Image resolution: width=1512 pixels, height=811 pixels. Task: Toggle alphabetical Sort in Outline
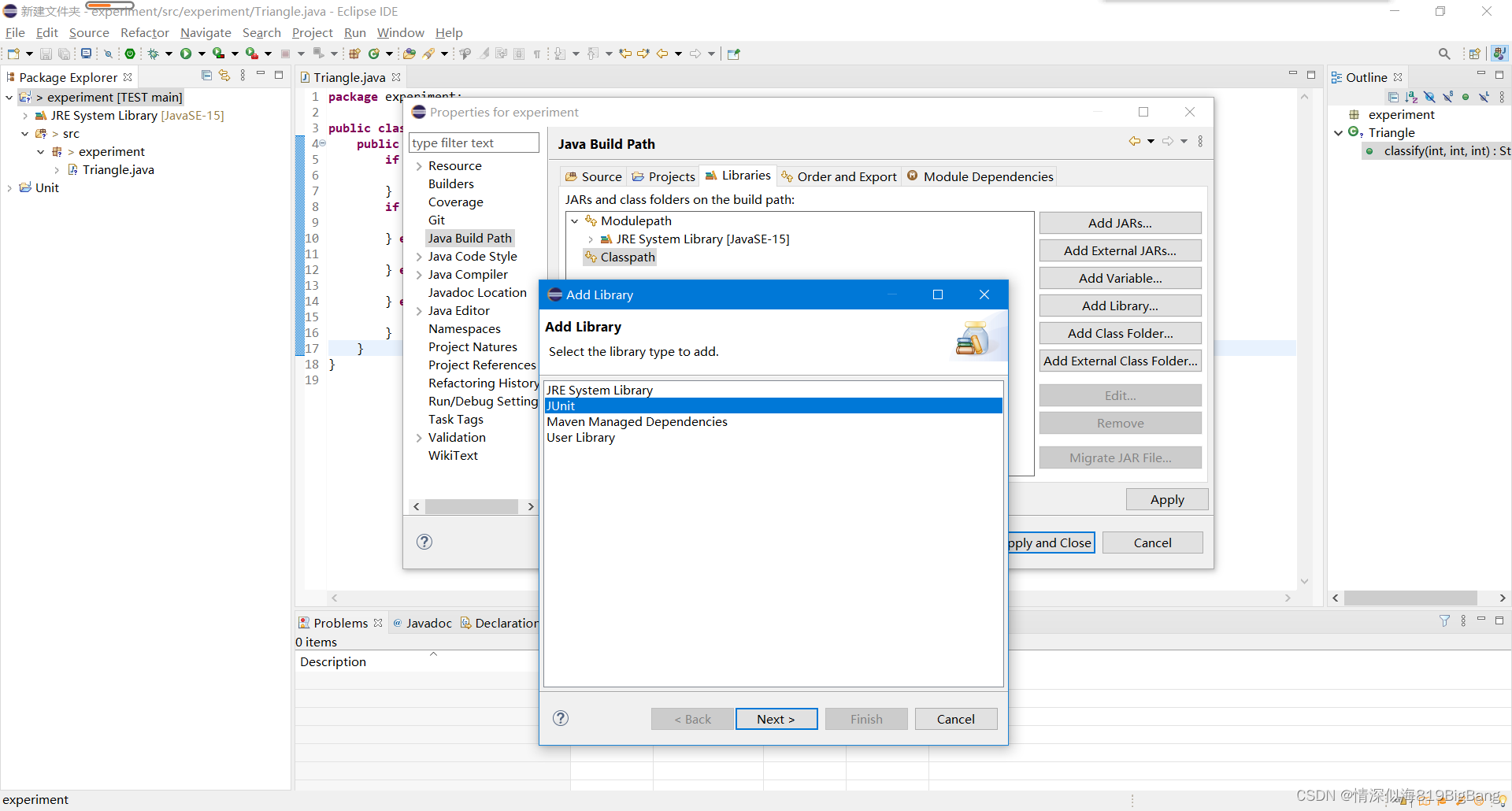click(1411, 97)
